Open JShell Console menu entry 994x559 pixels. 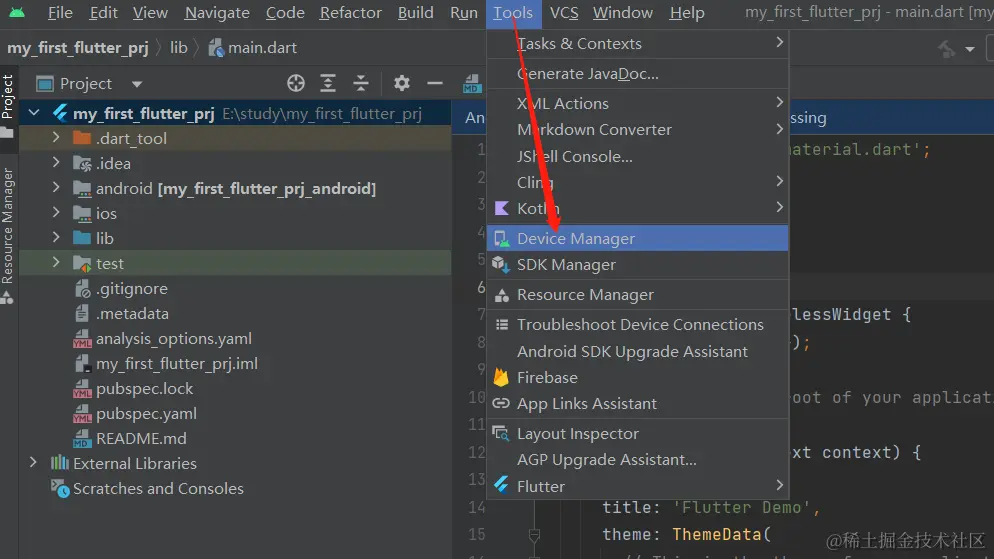[x=638, y=157]
